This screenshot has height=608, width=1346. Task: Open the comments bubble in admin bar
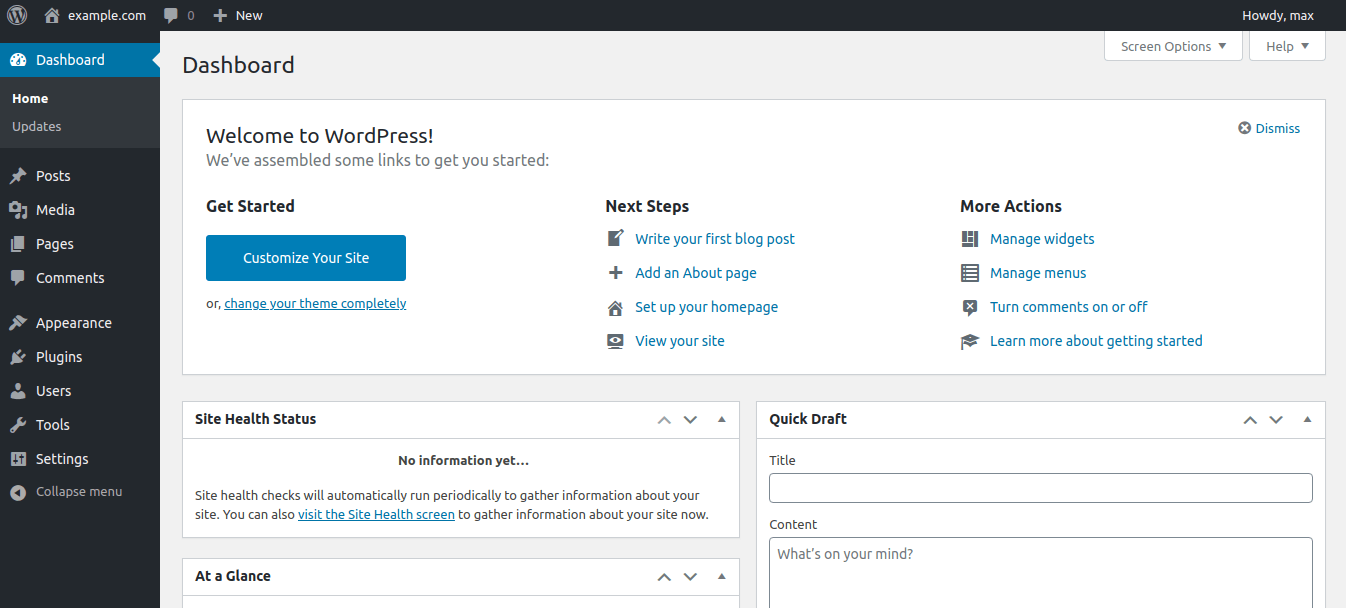(172, 15)
